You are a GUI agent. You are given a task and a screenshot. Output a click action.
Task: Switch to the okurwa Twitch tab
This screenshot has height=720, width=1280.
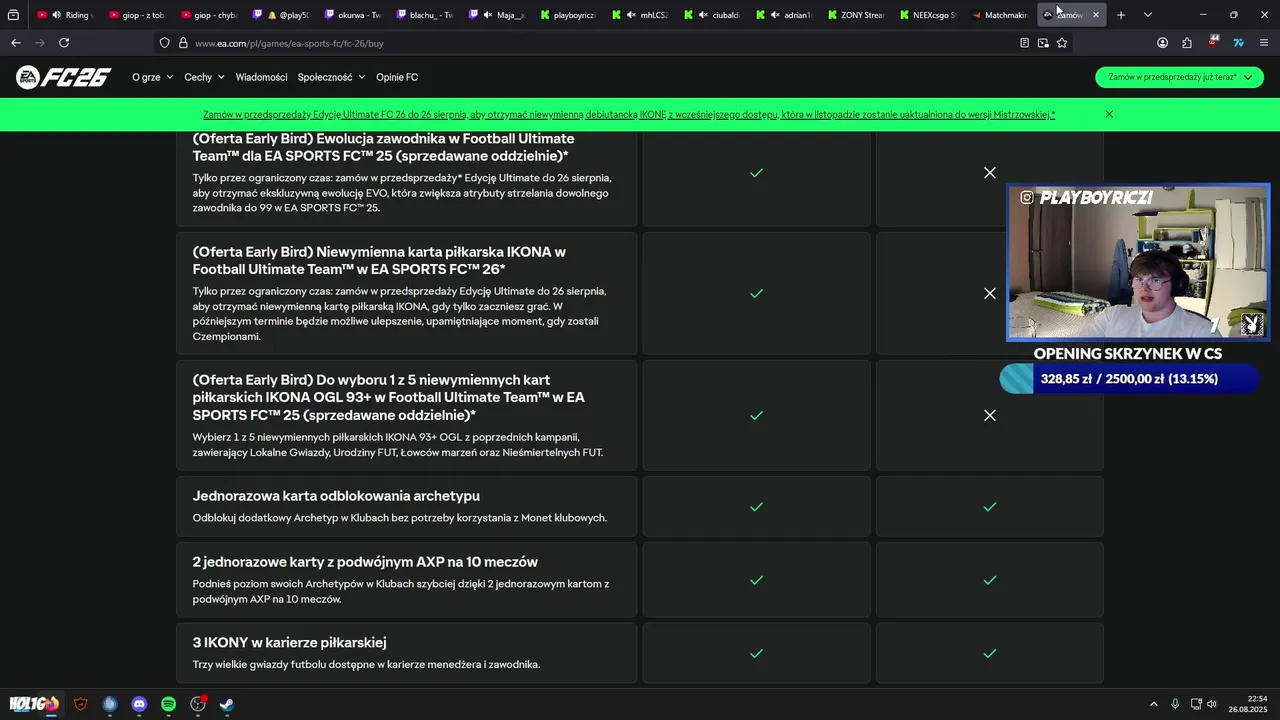tap(353, 15)
